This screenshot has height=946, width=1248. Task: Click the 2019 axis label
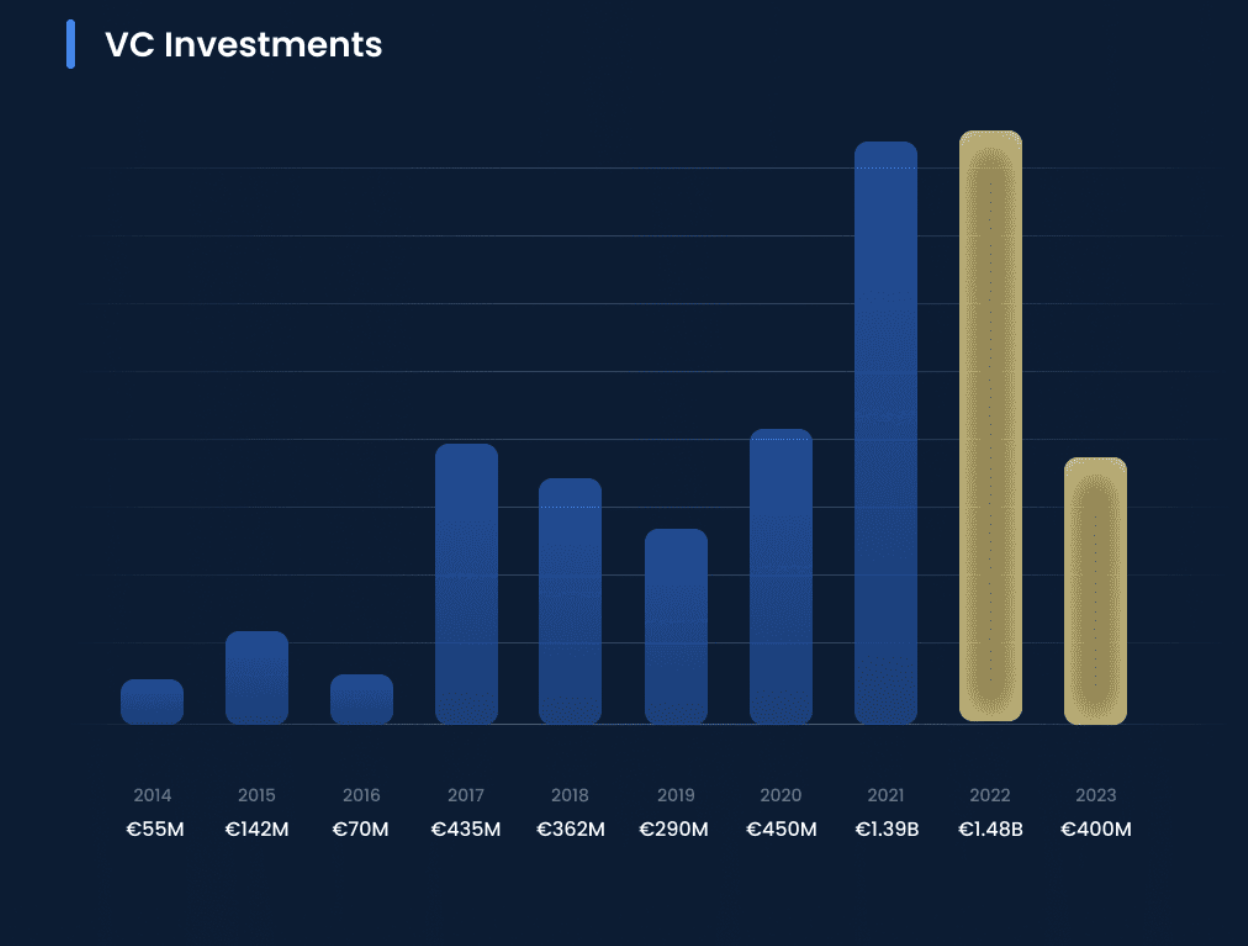point(676,796)
